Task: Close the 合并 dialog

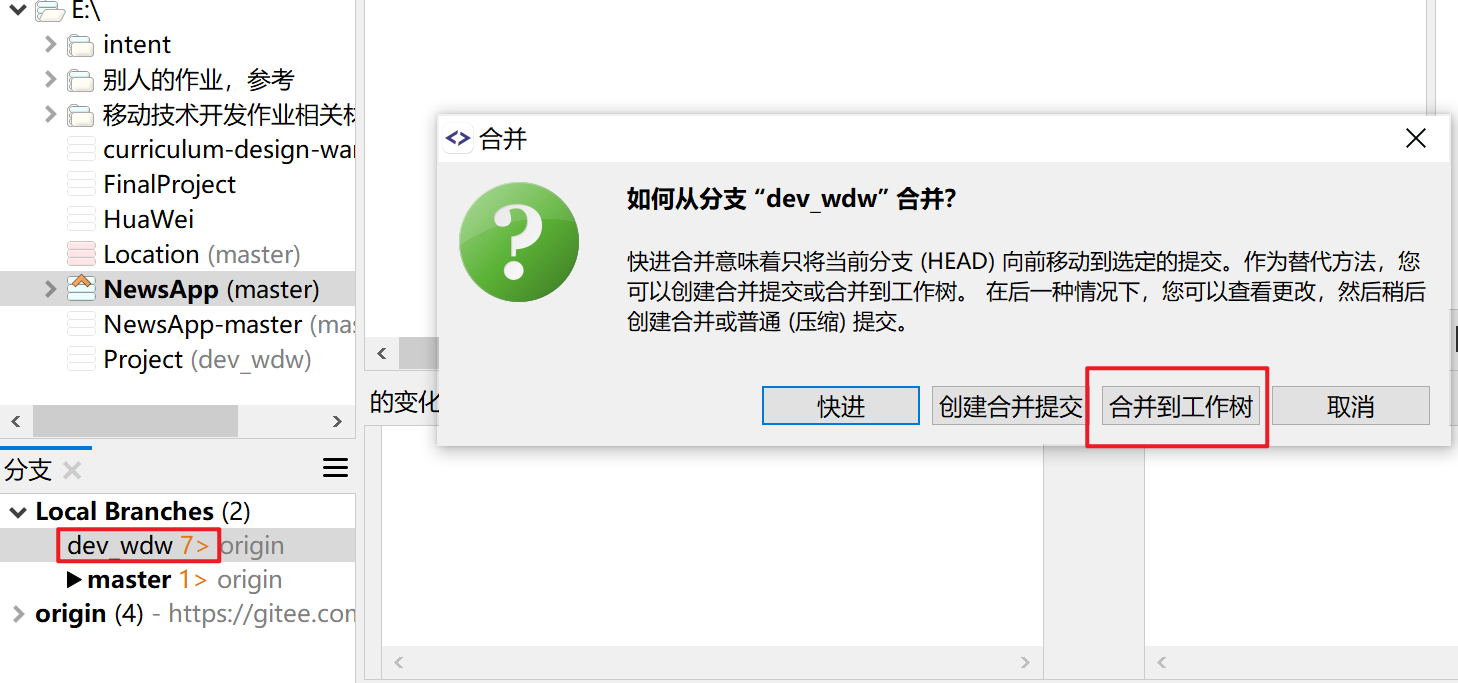Action: (1416, 139)
